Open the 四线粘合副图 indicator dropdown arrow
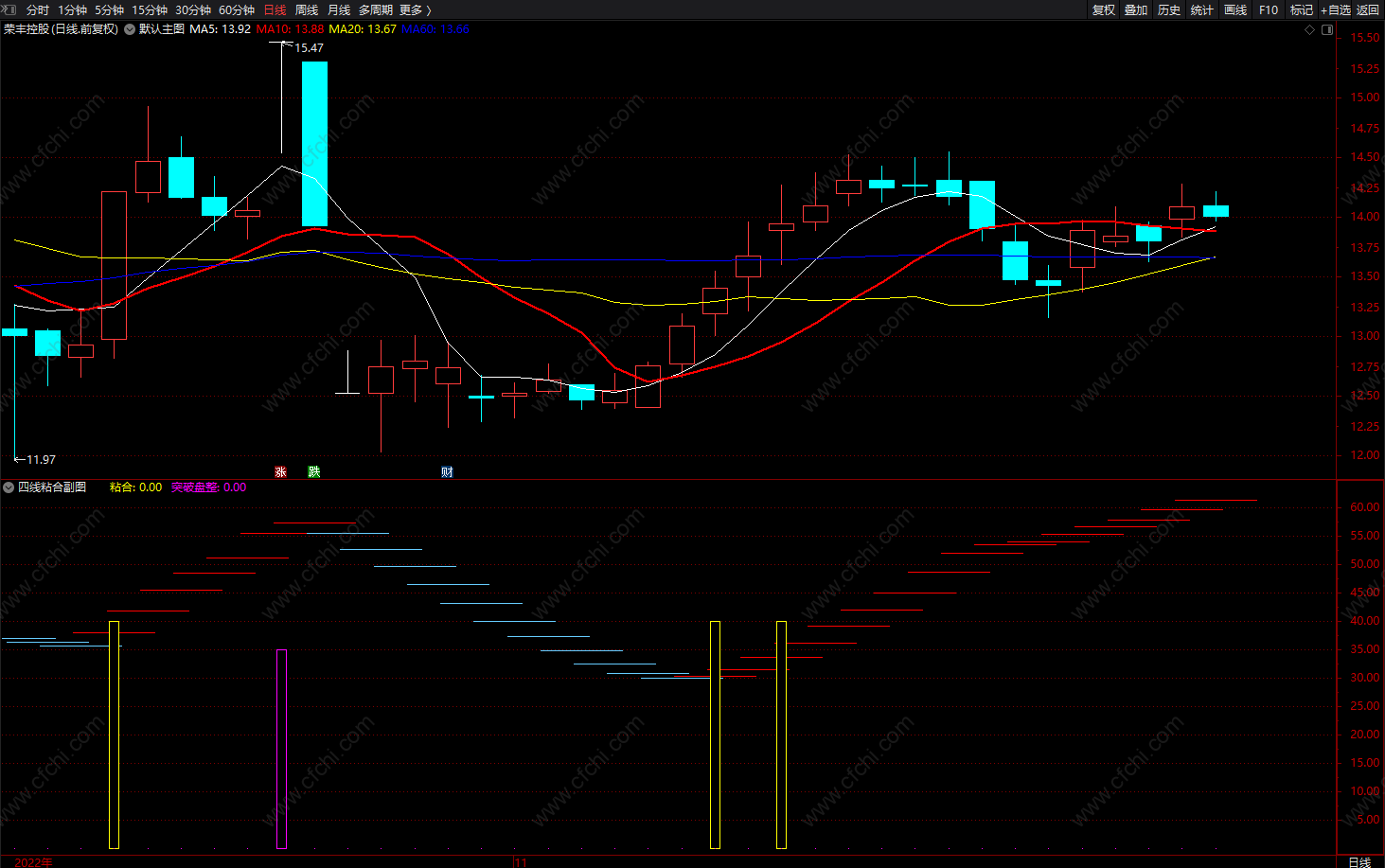 tap(9, 487)
